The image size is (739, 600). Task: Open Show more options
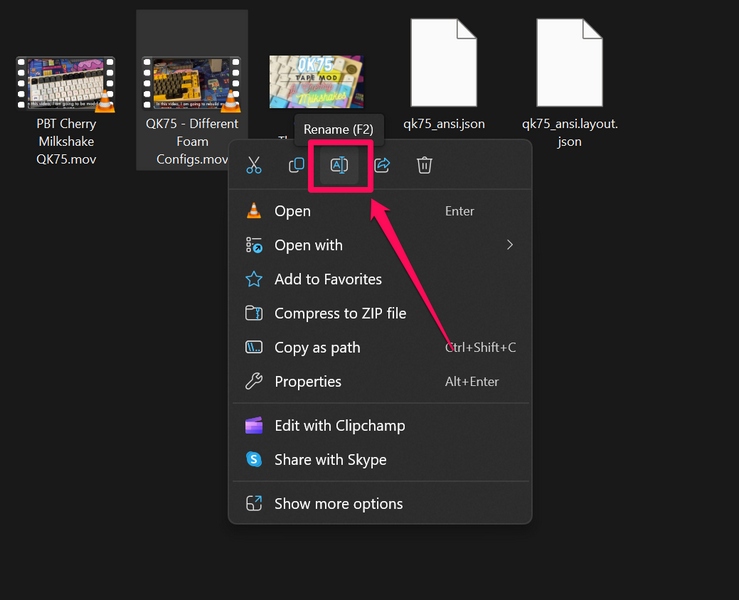tap(338, 504)
